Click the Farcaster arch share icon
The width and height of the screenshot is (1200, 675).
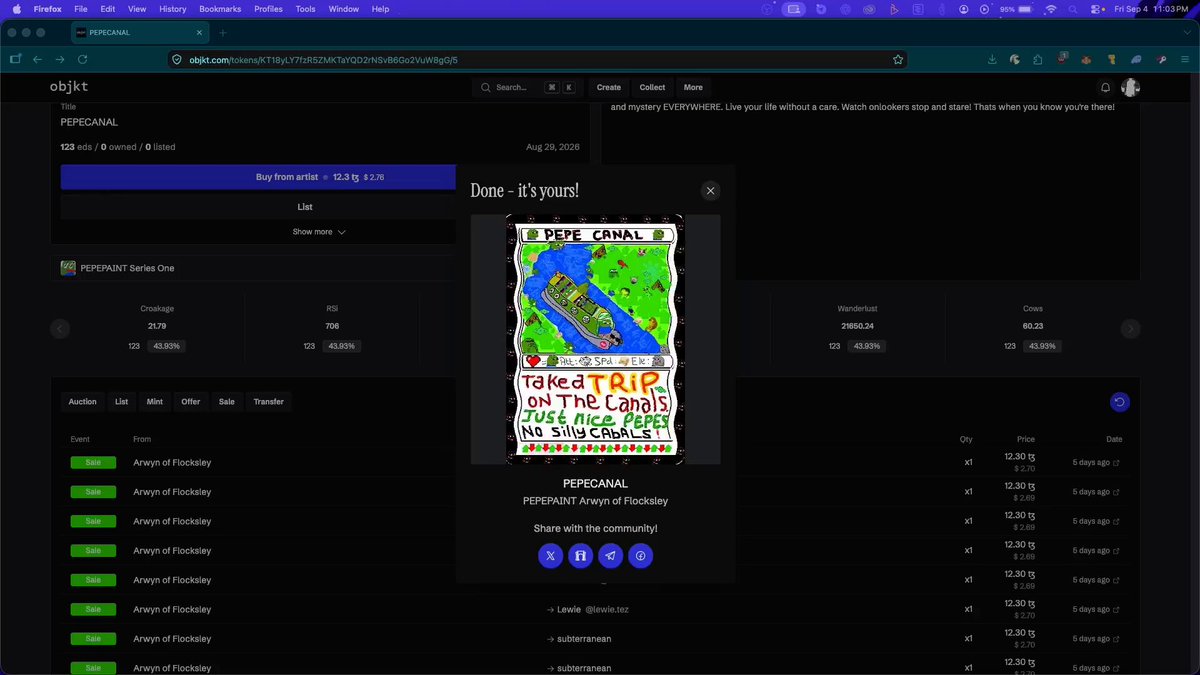coord(580,556)
